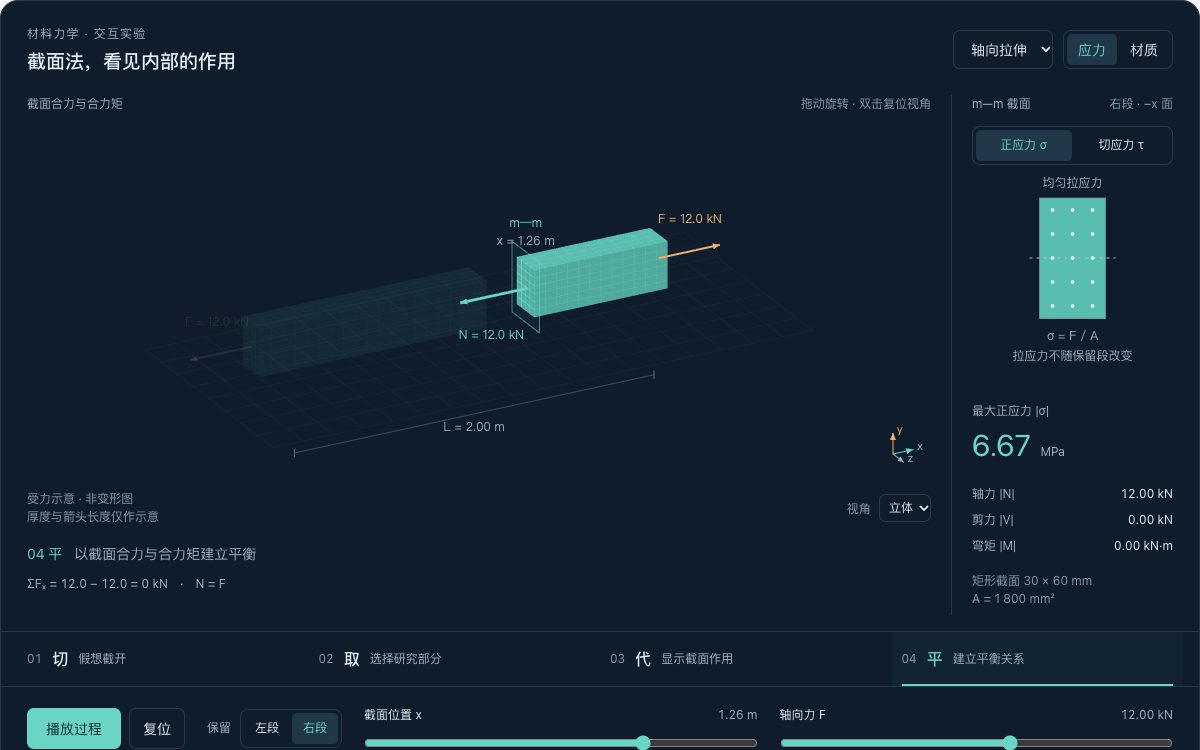The height and width of the screenshot is (750, 1200).
Task: Click the orange F = 12.0 kN arrow
Action: coord(690,251)
